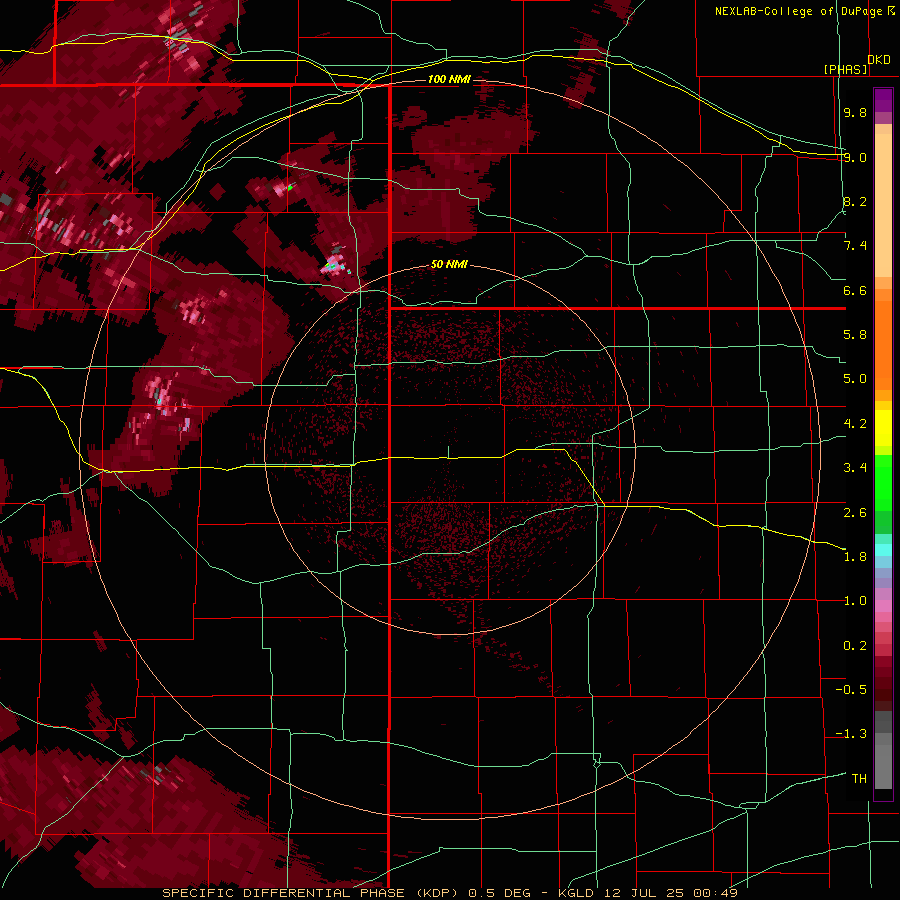The image size is (900, 900).
Task: Click the 1.0 value on the scale
Action: click(x=855, y=601)
